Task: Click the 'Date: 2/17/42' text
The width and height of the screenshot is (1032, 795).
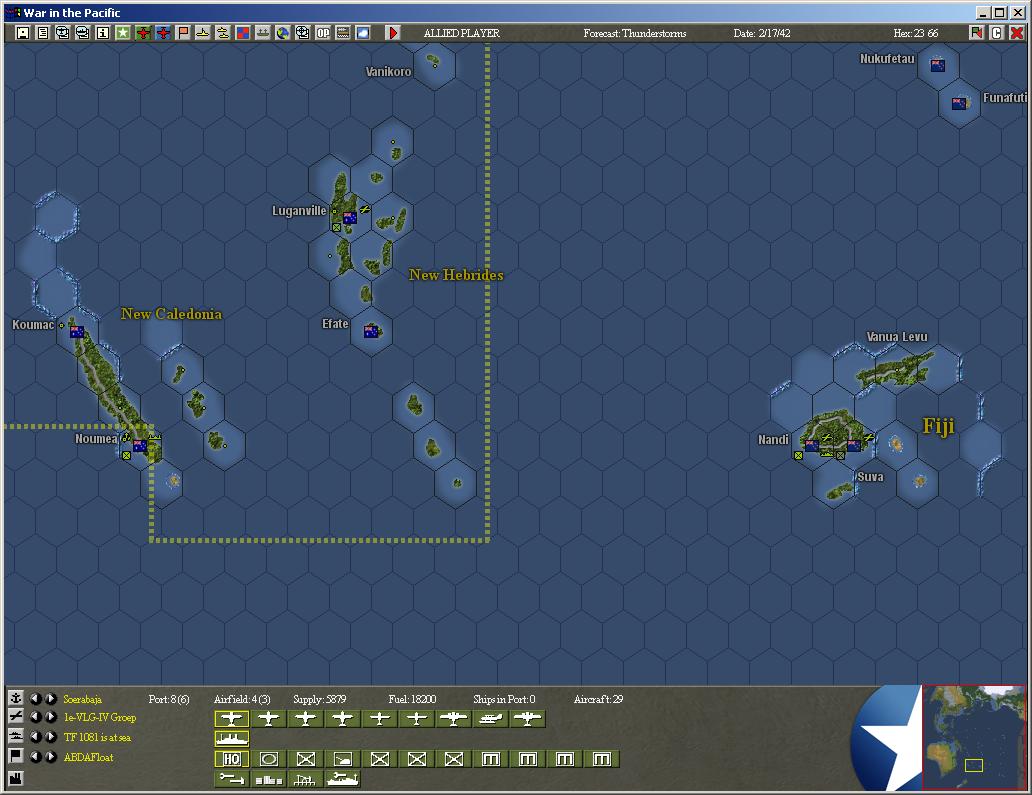Action: coord(762,33)
